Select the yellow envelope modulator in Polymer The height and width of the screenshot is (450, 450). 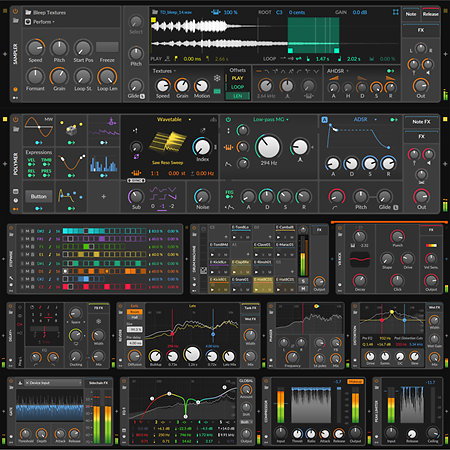[70, 196]
